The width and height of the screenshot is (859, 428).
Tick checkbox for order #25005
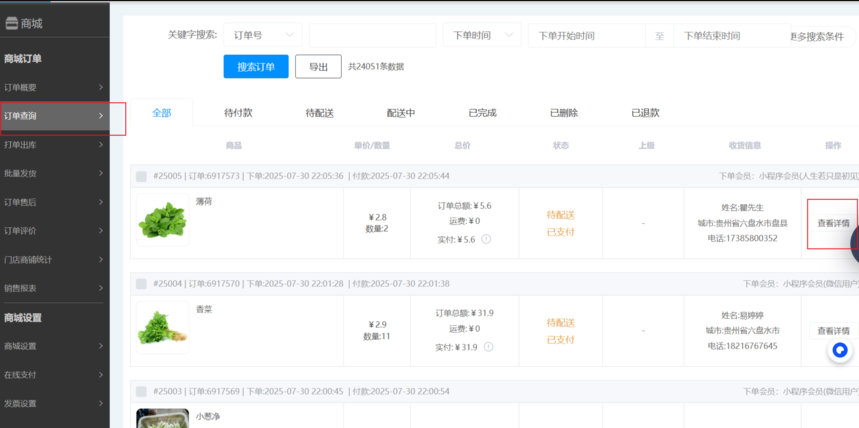tap(141, 176)
